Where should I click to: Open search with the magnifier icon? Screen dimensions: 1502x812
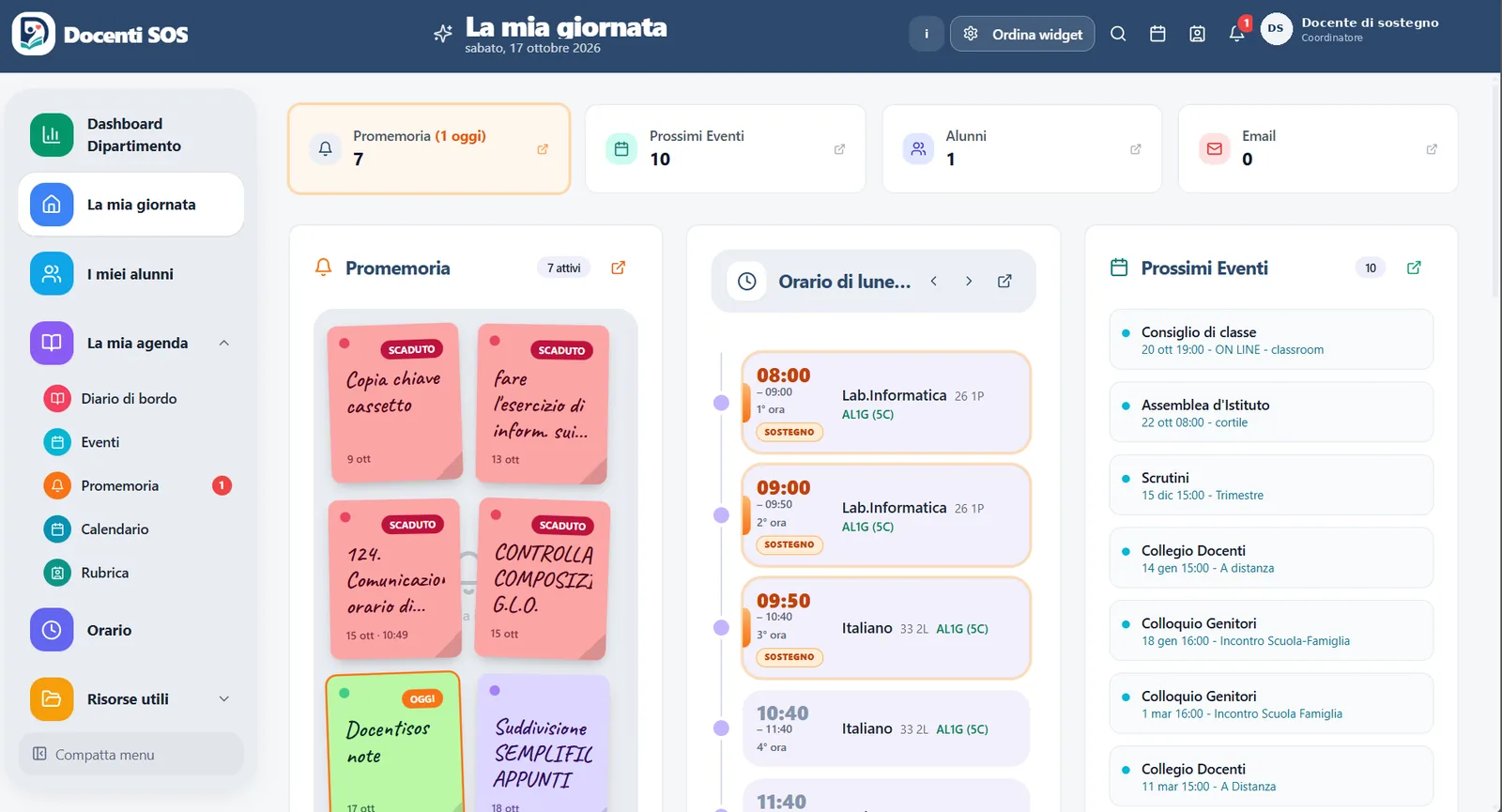pyautogui.click(x=1118, y=34)
